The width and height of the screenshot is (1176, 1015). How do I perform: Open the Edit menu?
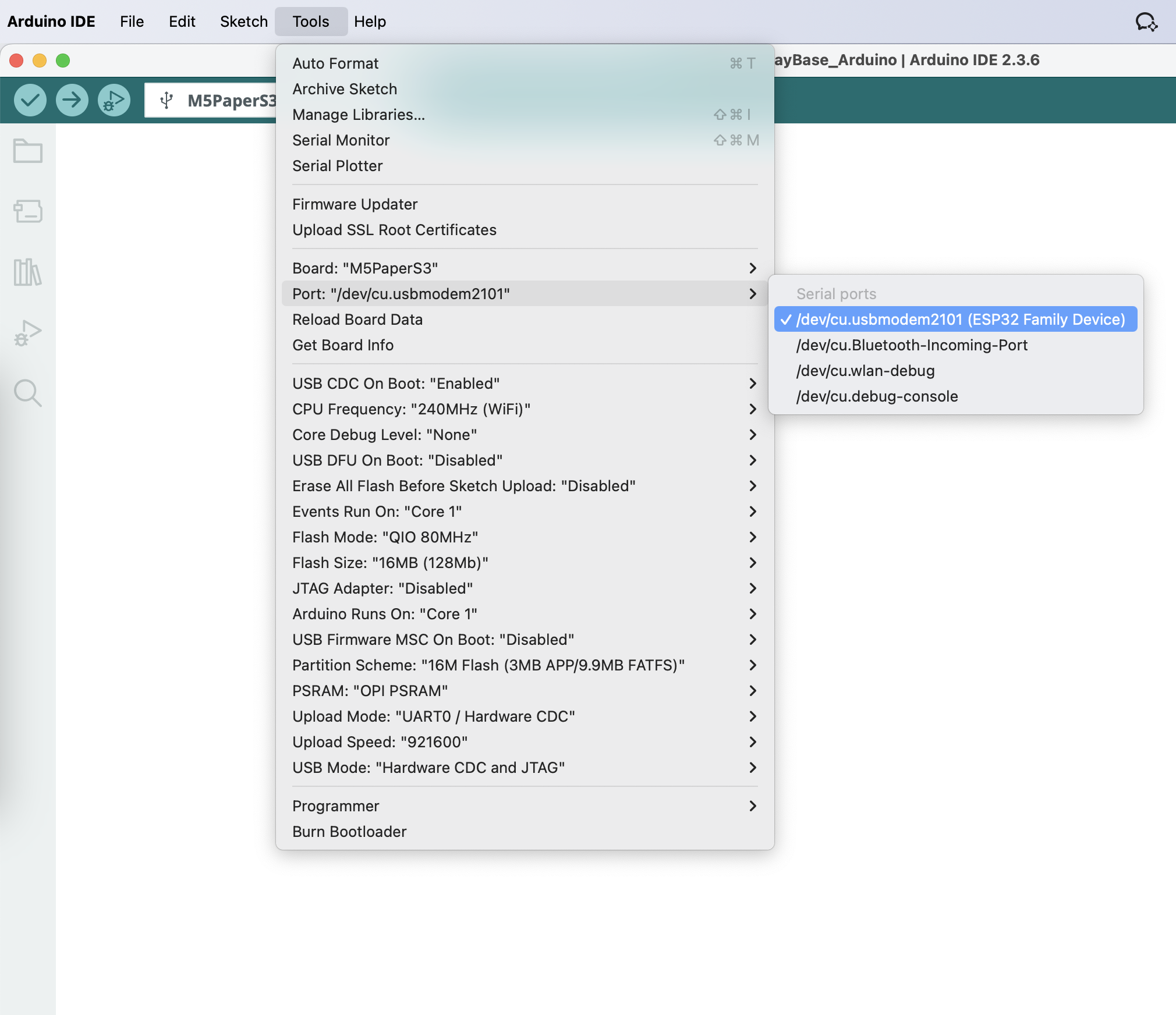tap(182, 22)
